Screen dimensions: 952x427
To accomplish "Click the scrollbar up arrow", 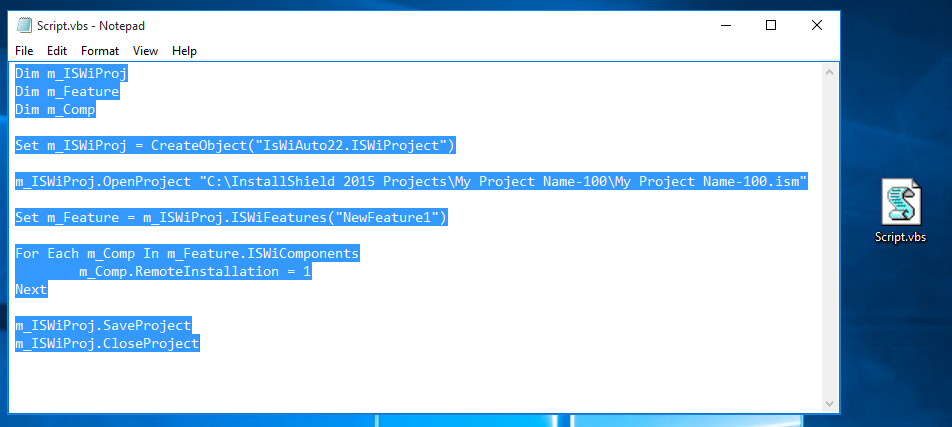I will (830, 72).
